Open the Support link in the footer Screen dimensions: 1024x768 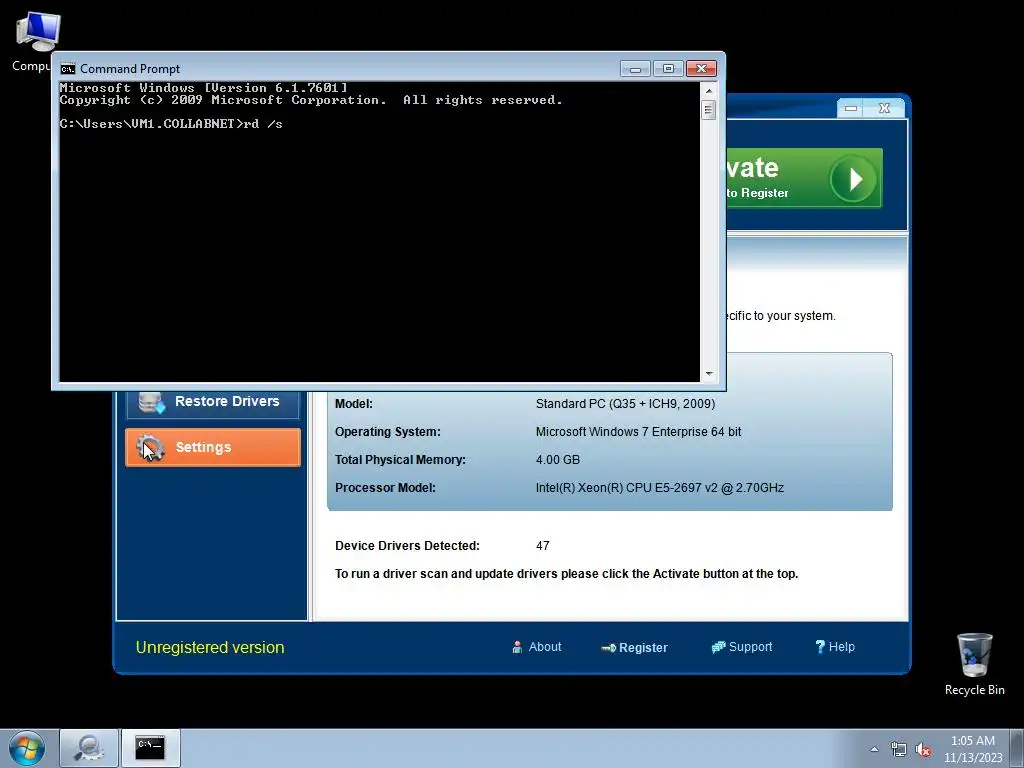741,647
